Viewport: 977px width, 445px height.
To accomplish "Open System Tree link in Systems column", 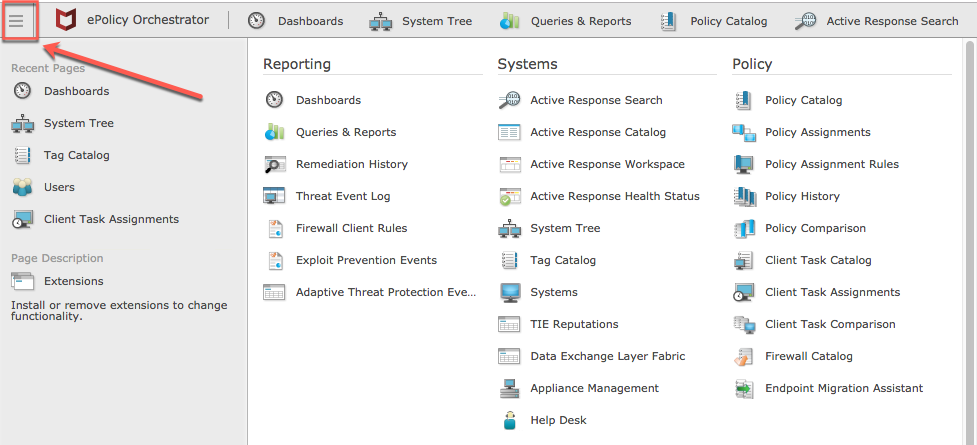I will pos(565,228).
